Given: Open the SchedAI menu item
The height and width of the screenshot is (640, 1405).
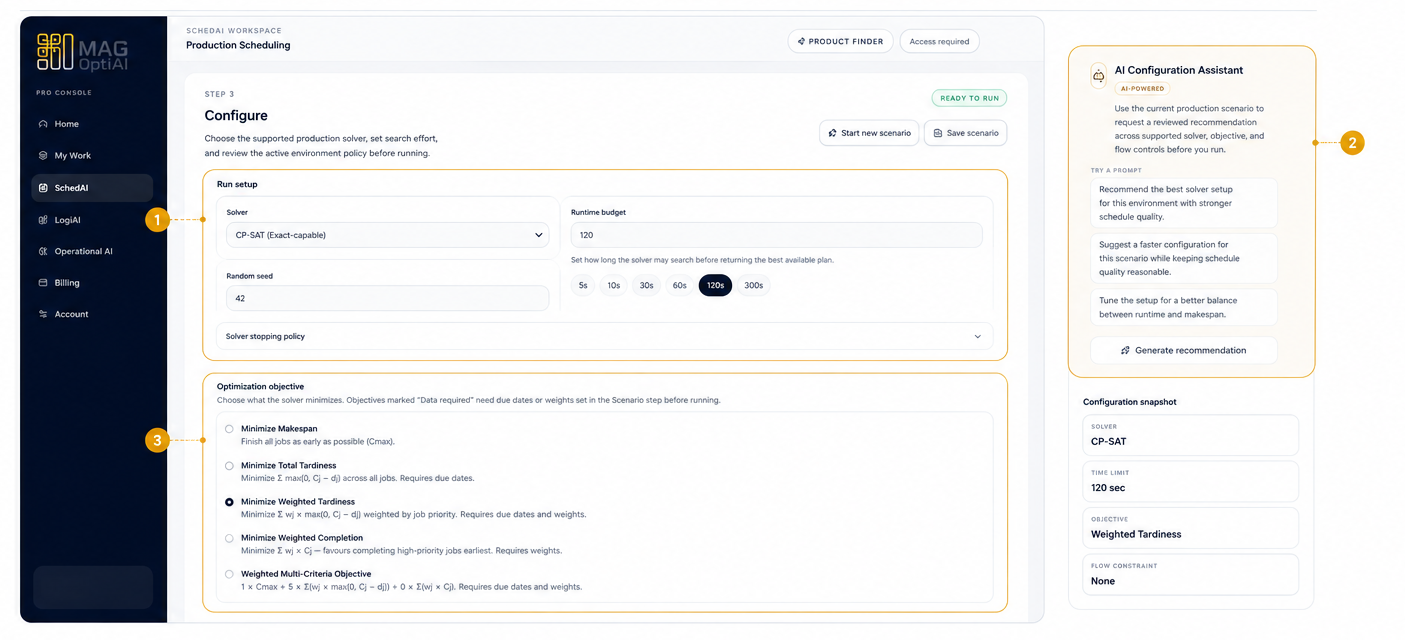Looking at the screenshot, I should click(92, 188).
